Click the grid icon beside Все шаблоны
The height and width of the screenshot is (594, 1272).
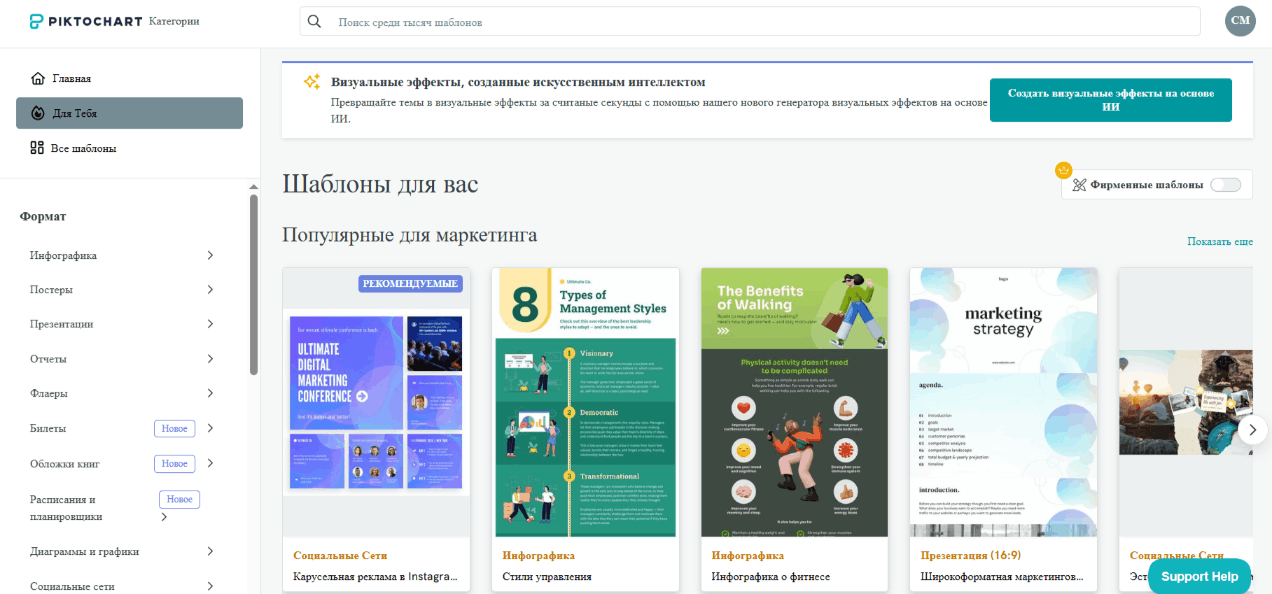(x=38, y=148)
